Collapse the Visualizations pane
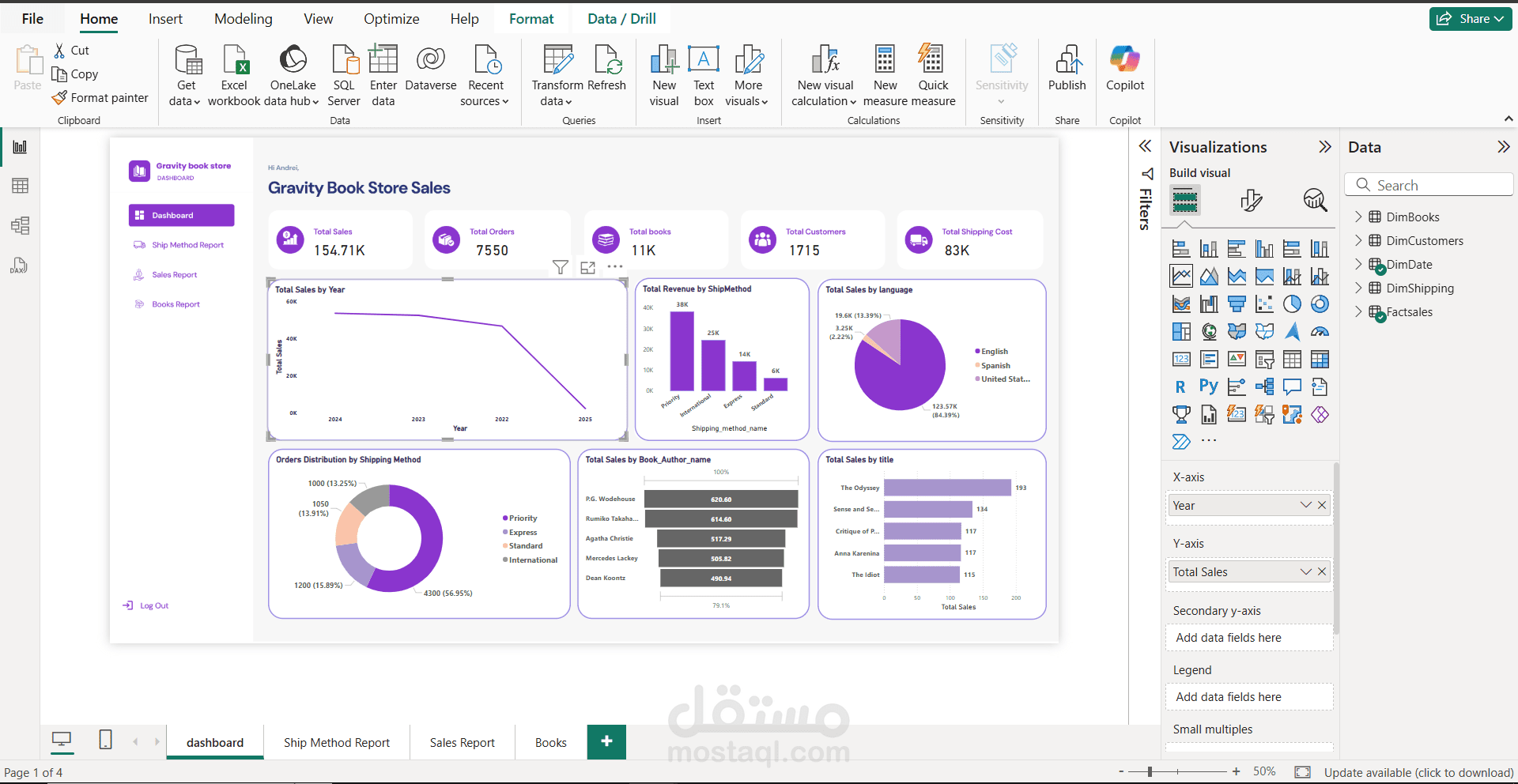The height and width of the screenshot is (784, 1518). pos(1325,147)
